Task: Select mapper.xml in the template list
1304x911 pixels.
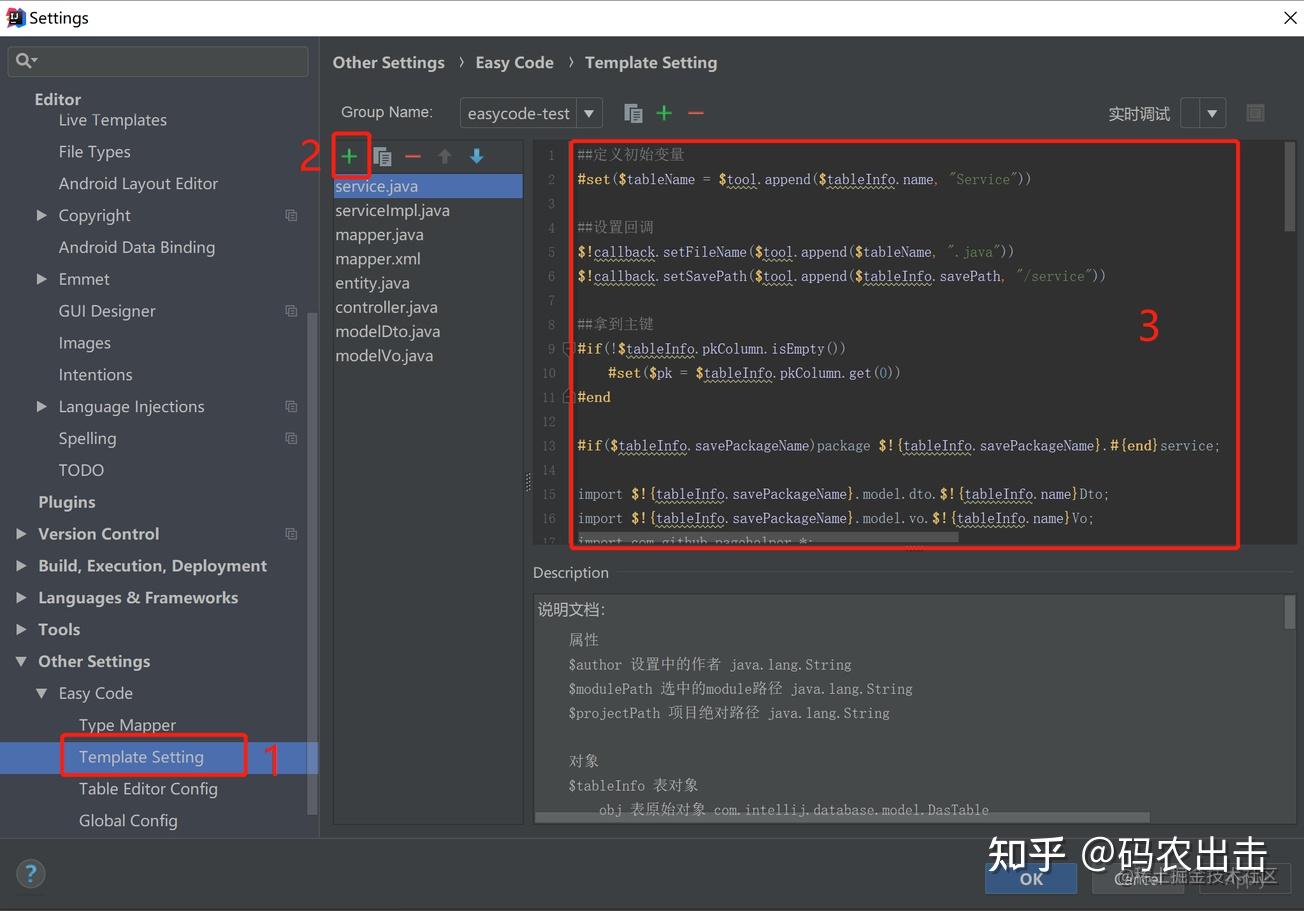Action: tap(378, 258)
